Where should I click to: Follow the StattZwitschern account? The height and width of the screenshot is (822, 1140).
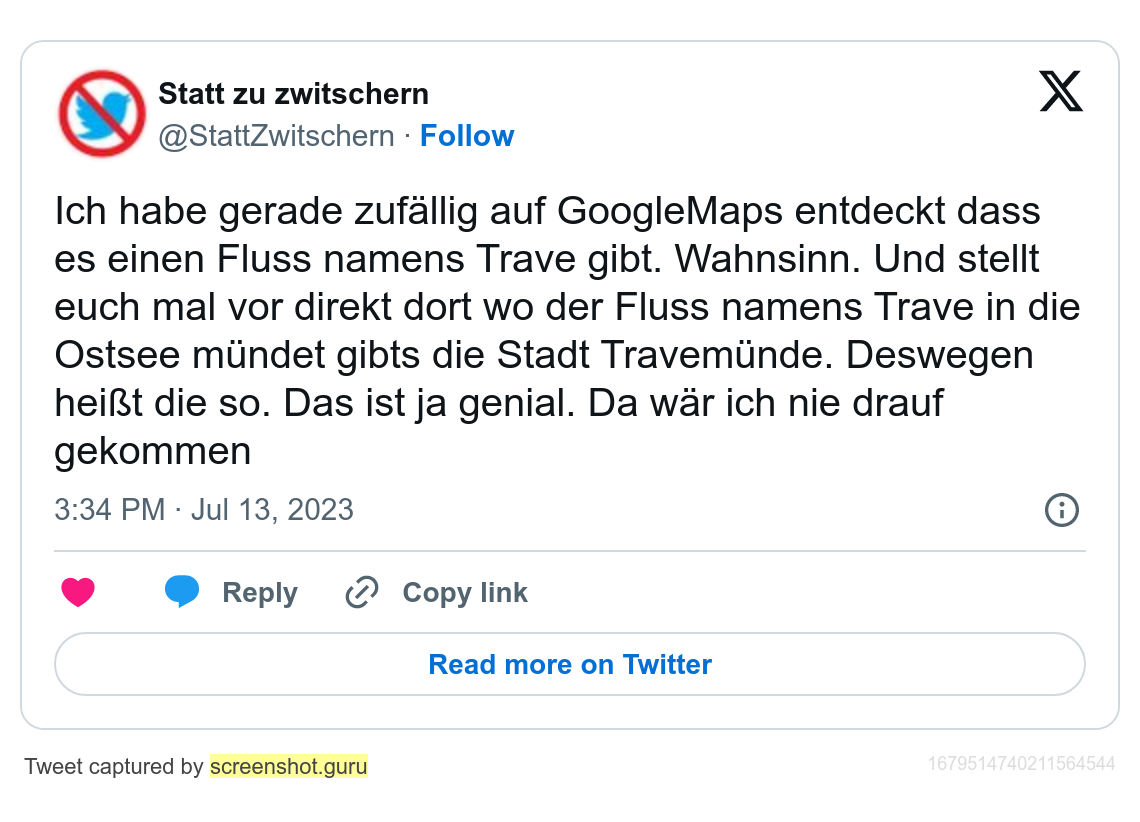click(466, 136)
